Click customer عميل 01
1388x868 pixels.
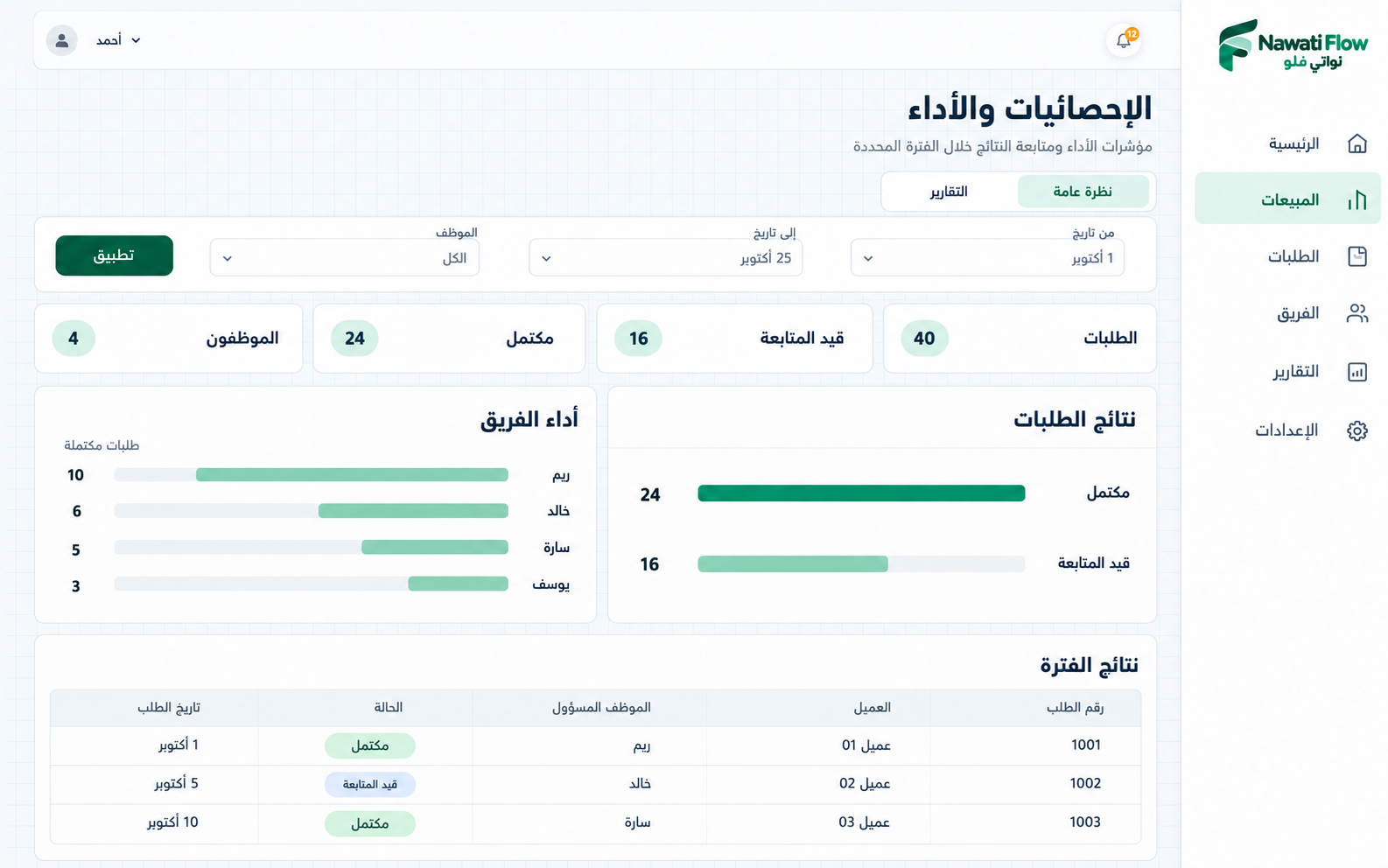866,745
